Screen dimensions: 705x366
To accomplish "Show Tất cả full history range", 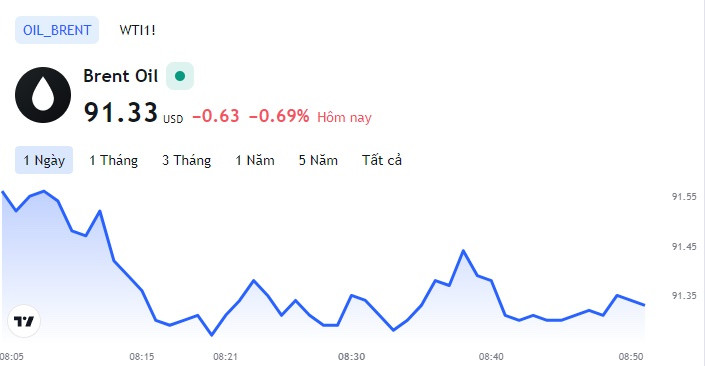I will (x=382, y=160).
